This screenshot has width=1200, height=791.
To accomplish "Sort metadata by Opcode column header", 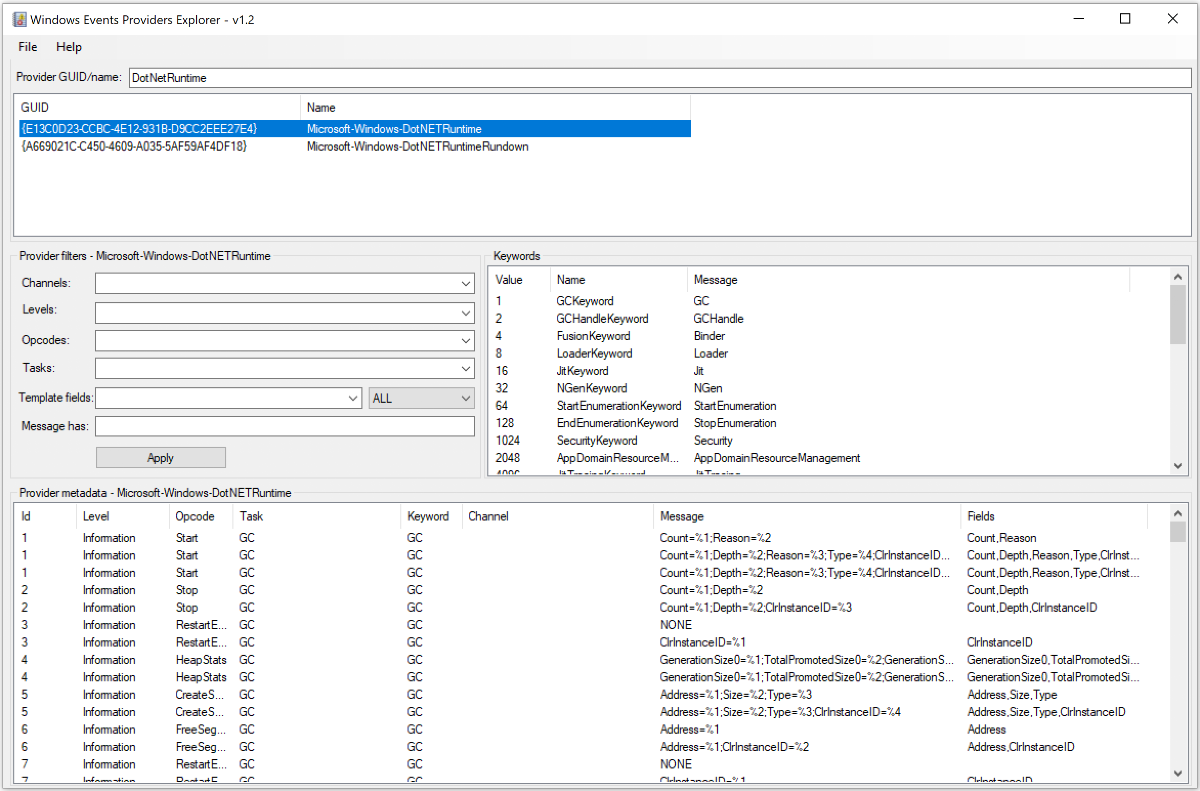I will click(201, 516).
